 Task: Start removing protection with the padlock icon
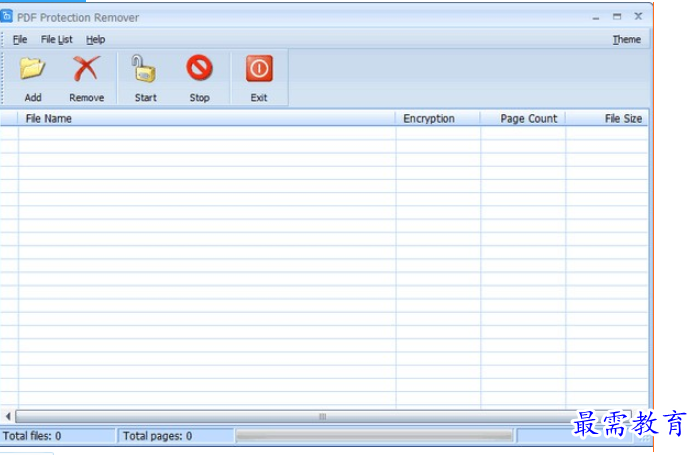click(144, 69)
